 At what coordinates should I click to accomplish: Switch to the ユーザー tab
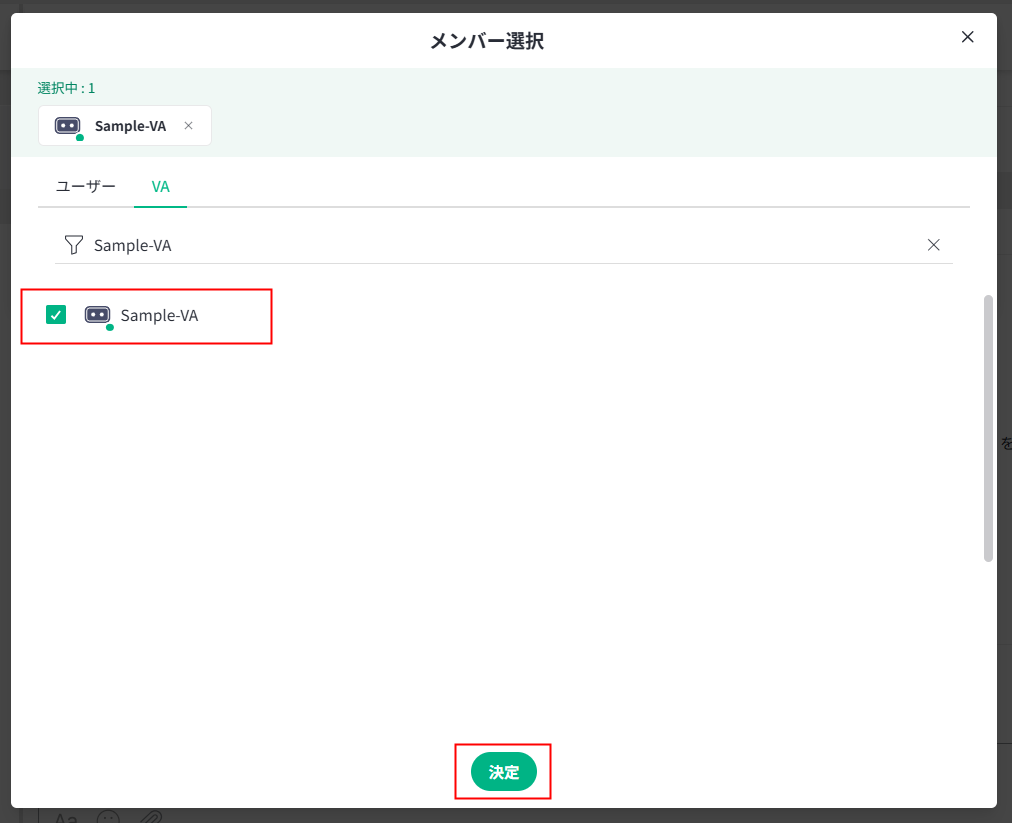pyautogui.click(x=86, y=187)
